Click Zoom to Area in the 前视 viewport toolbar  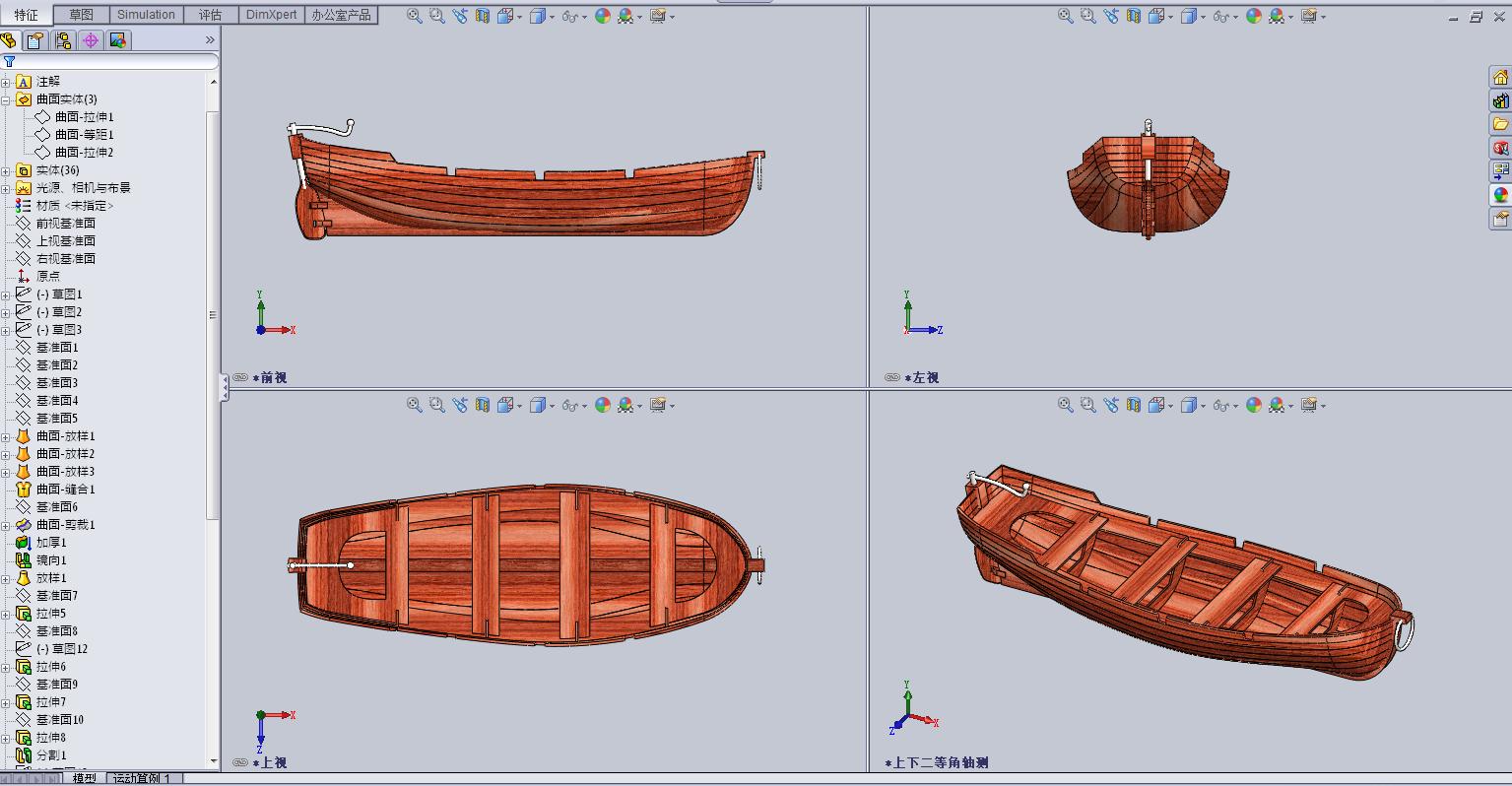pos(437,16)
